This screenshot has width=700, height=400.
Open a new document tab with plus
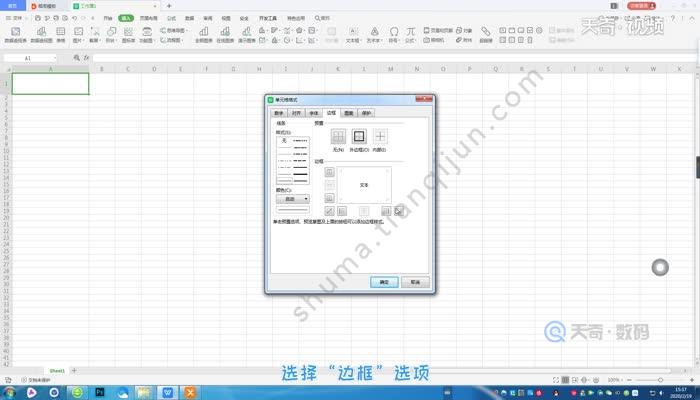tap(169, 6)
